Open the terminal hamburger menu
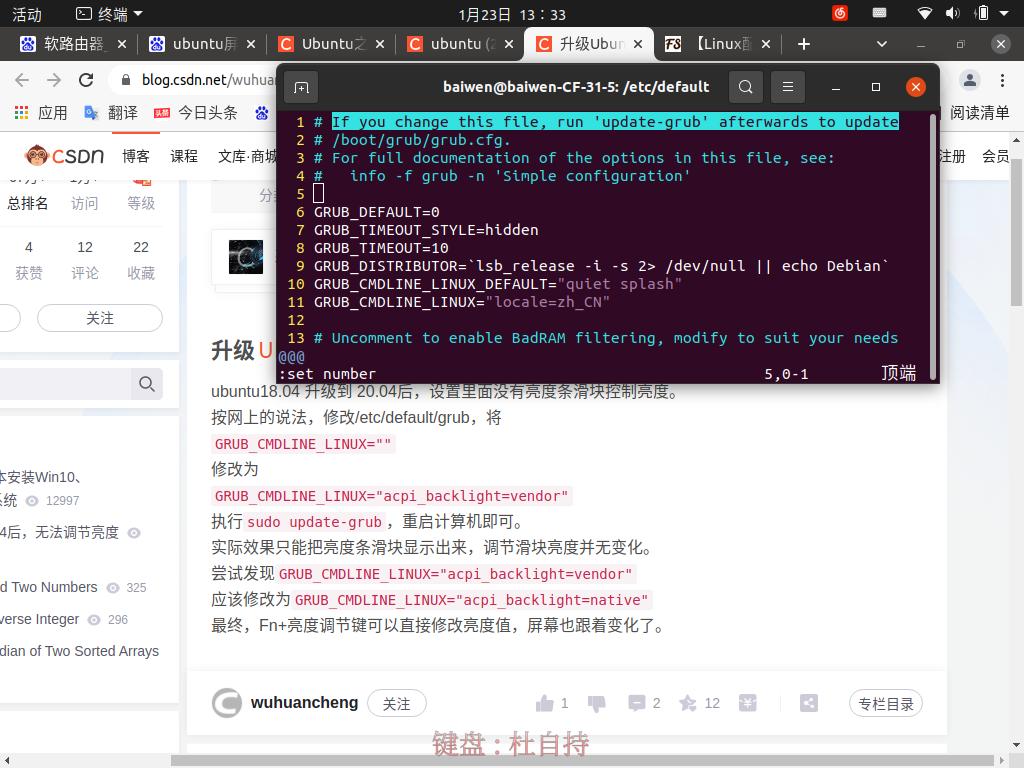The width and height of the screenshot is (1024, 768). click(788, 87)
